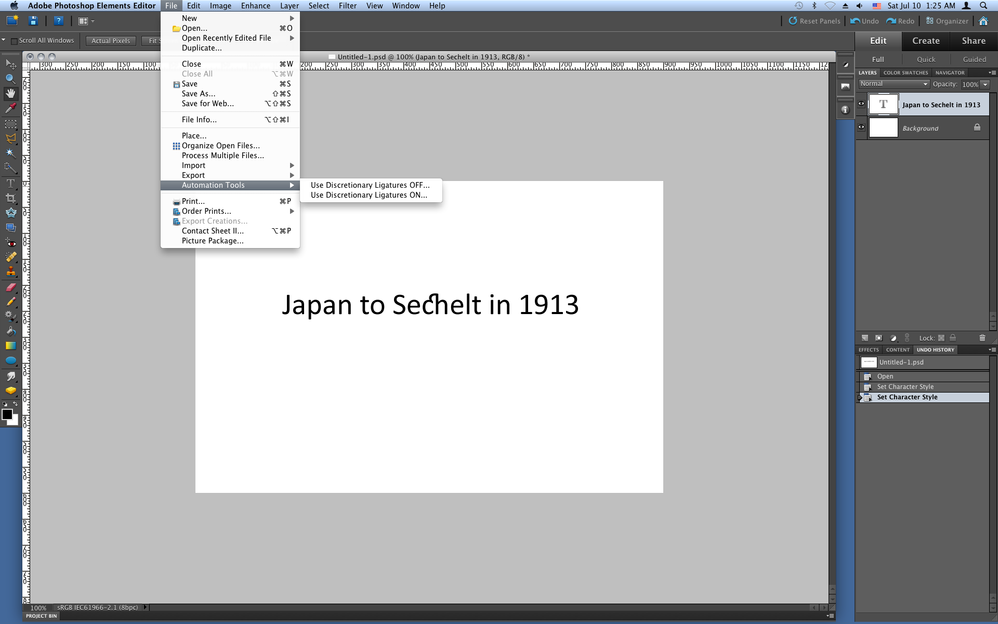Delete layer using the trash icon
This screenshot has height=624, width=998.
coord(982,338)
